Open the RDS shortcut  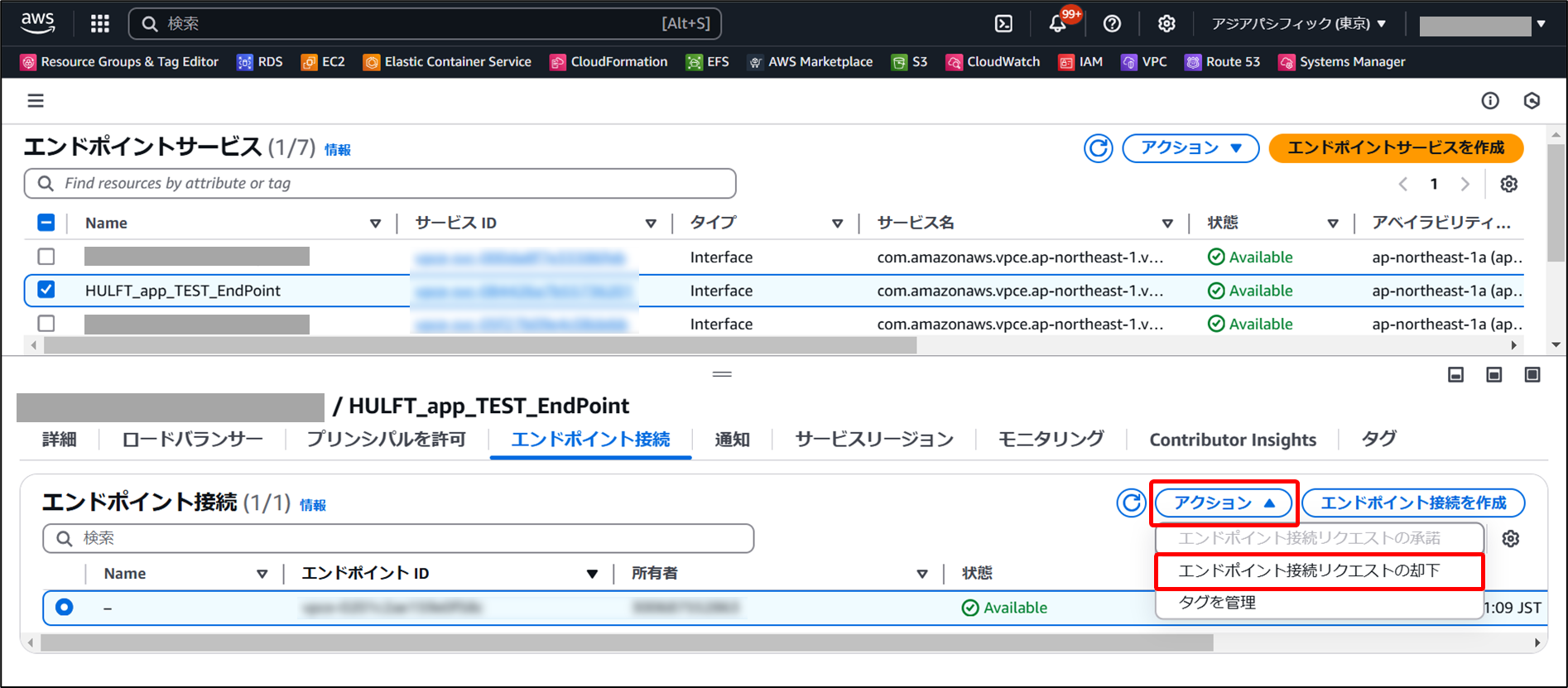[260, 62]
